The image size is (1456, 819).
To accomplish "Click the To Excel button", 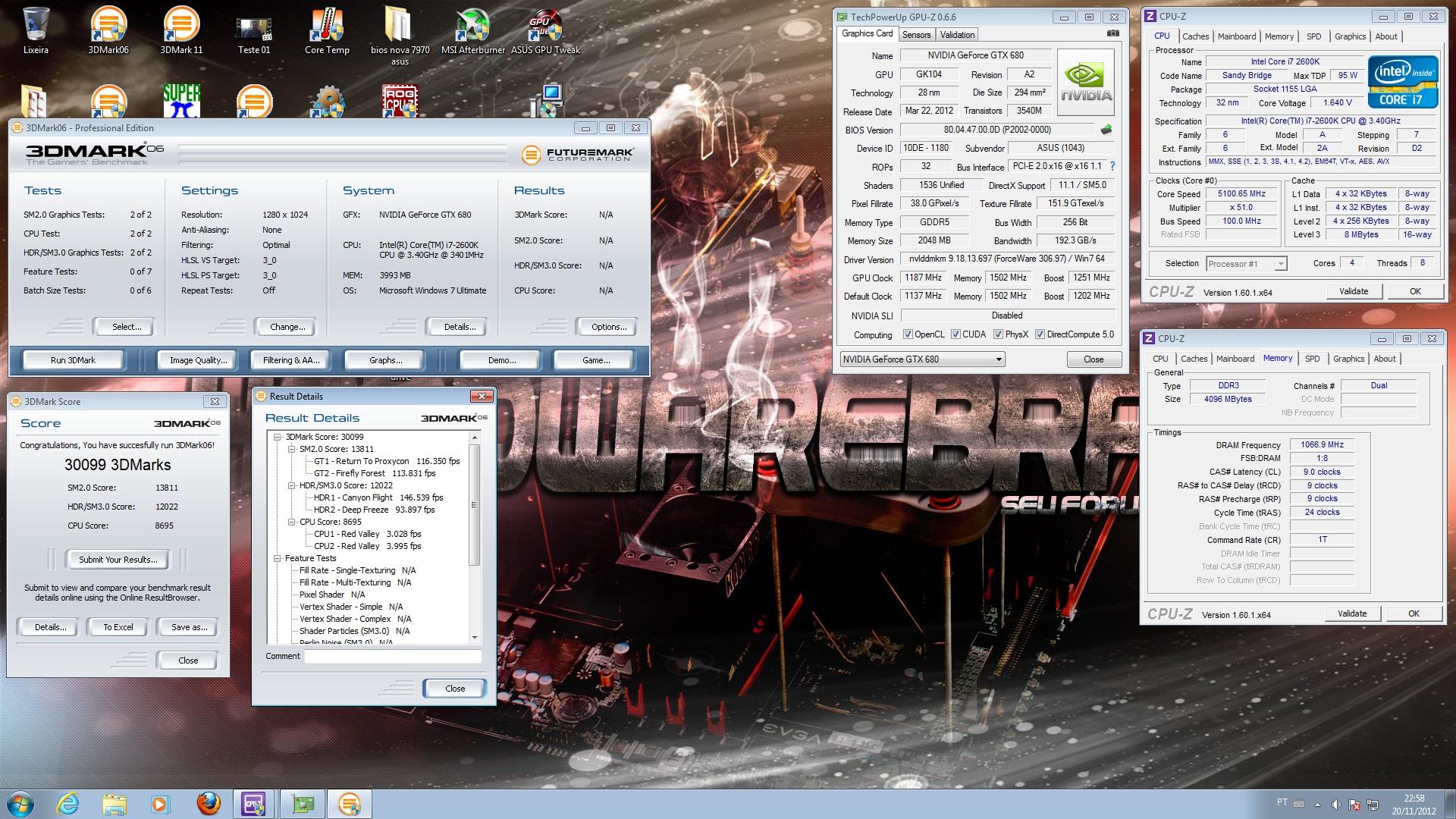I will (118, 627).
